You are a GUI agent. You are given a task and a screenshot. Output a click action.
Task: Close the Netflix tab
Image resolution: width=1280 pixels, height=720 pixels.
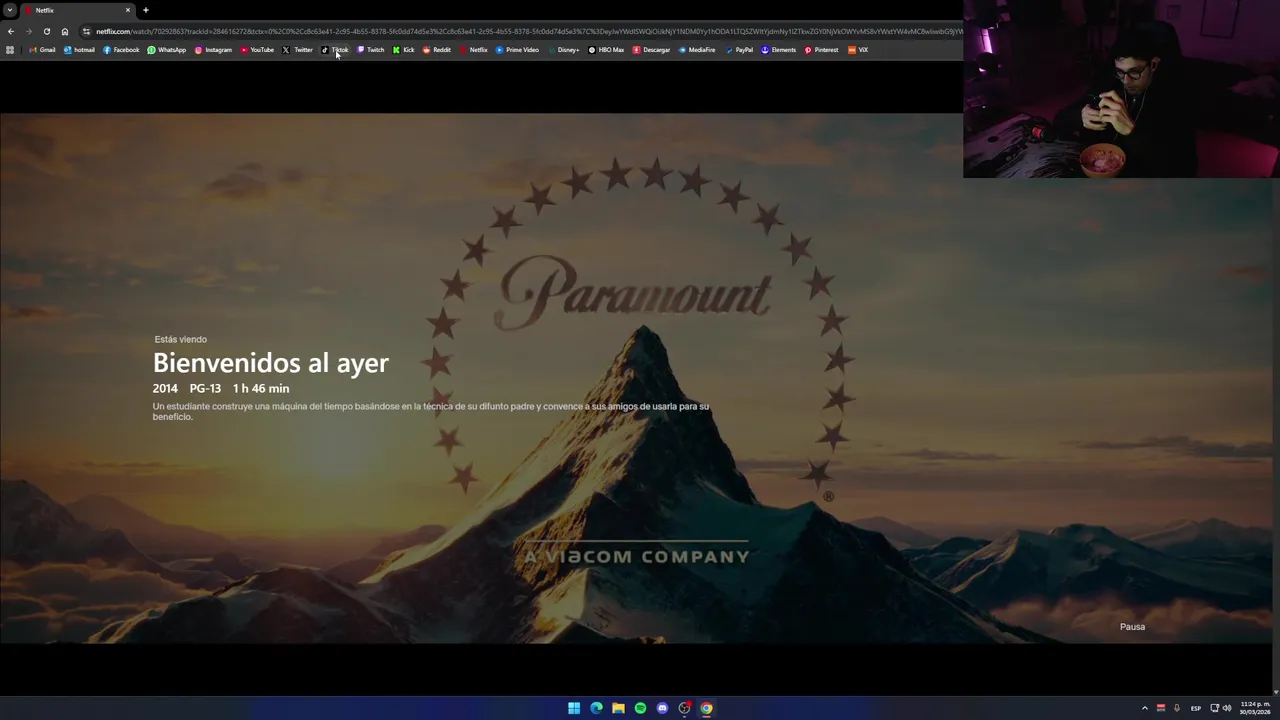pyautogui.click(x=128, y=10)
